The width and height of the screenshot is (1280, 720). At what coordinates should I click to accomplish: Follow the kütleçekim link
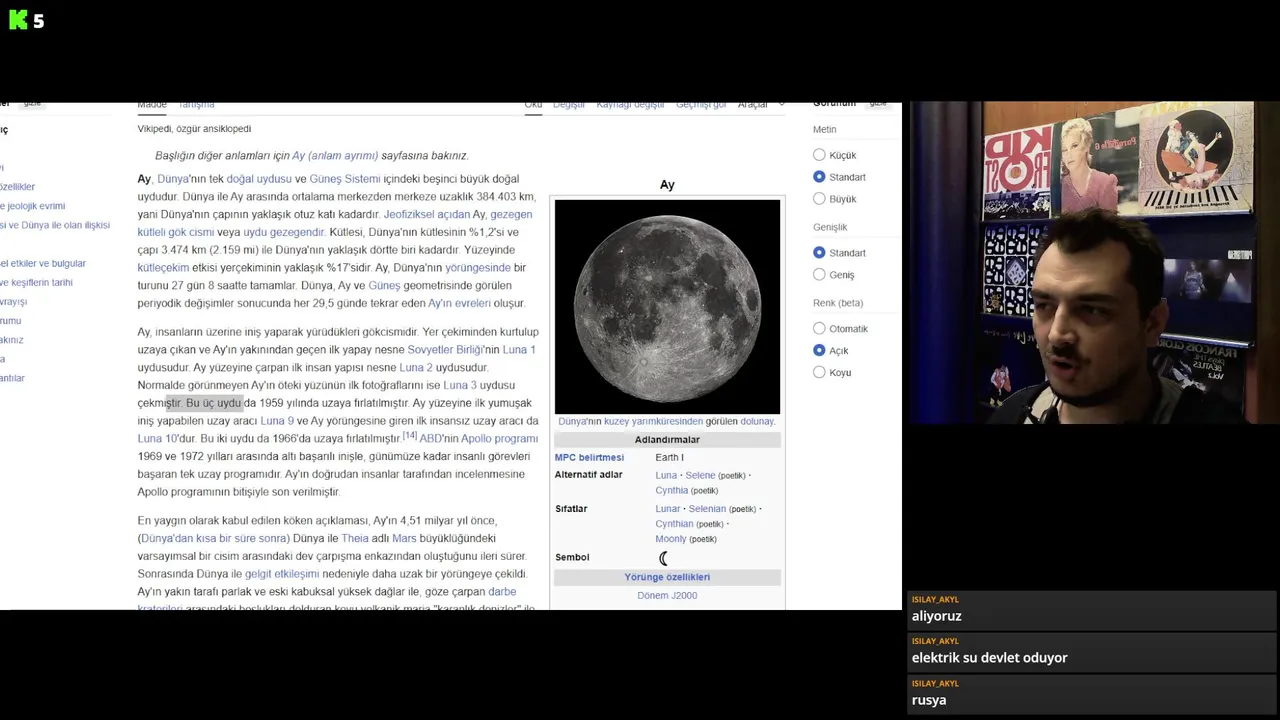163,268
